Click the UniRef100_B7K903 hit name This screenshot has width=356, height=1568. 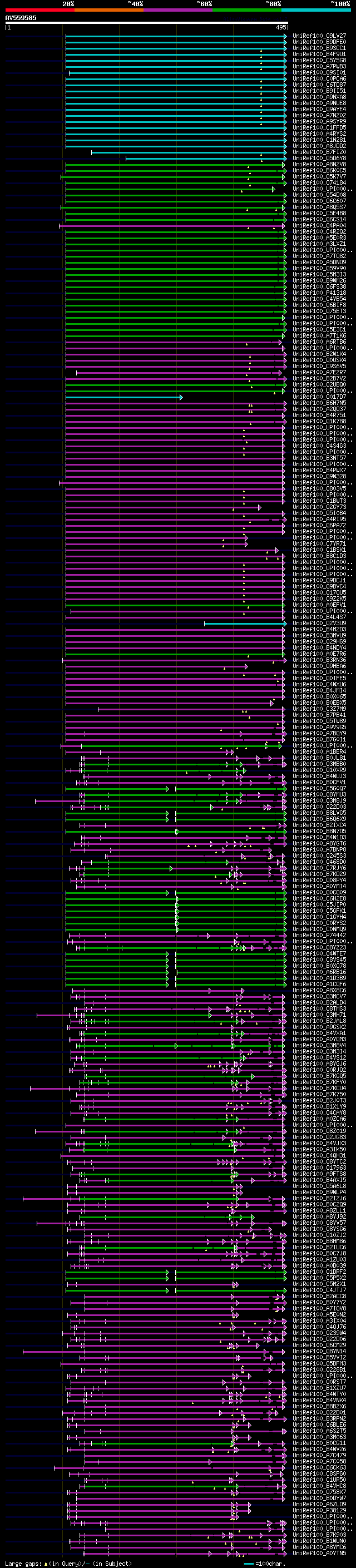tap(319, 1535)
